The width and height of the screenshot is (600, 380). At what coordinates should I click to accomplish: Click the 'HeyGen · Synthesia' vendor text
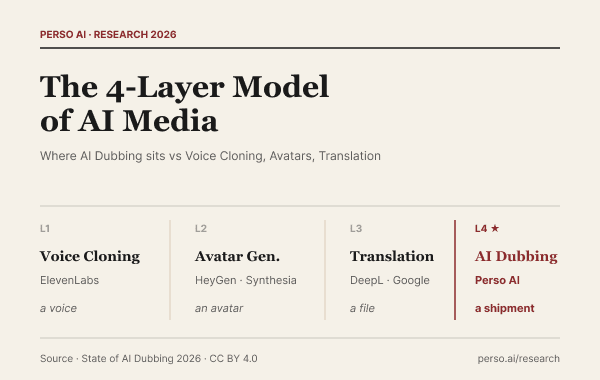pos(246,280)
